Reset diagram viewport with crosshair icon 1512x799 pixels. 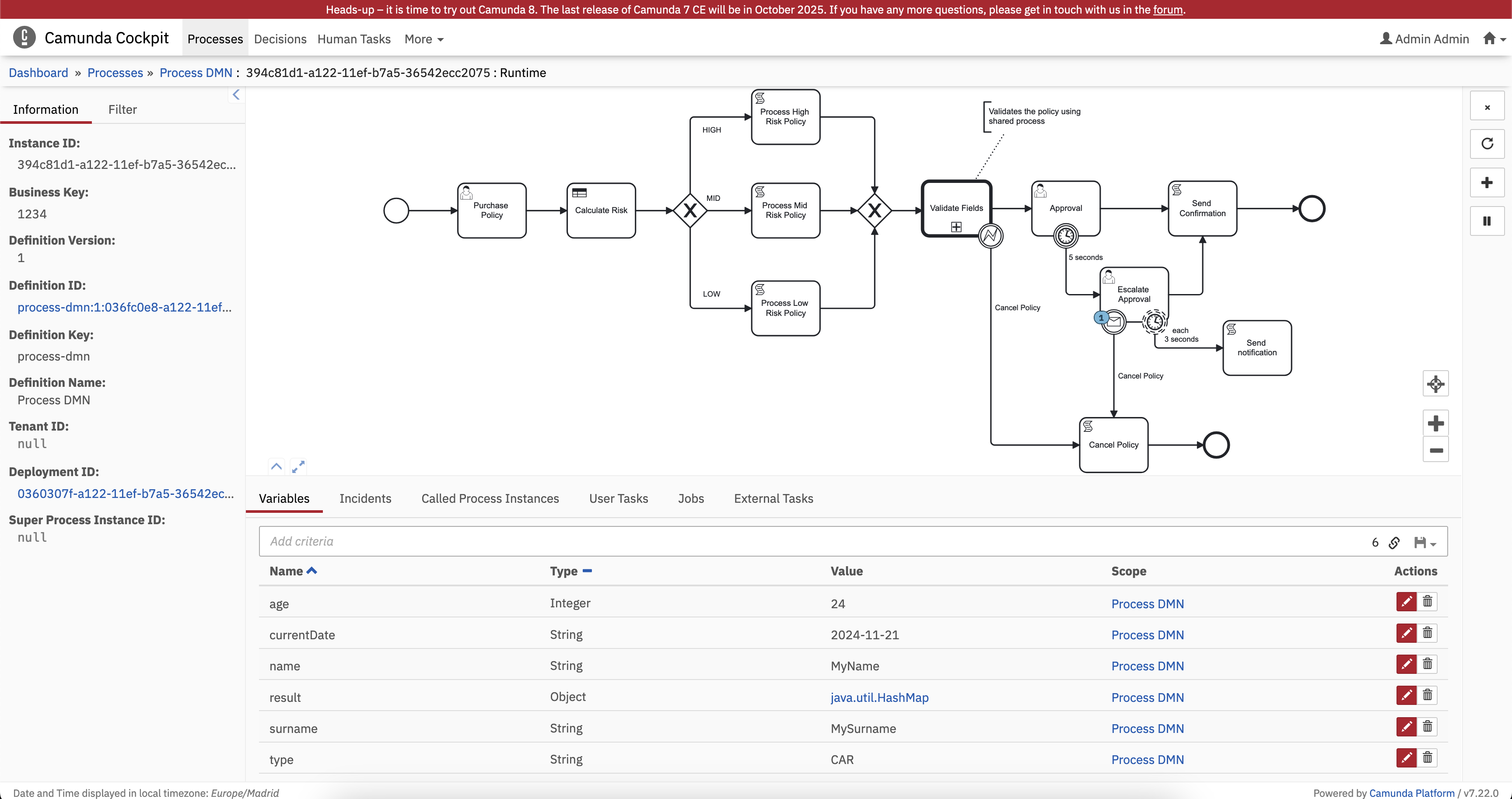point(1436,384)
